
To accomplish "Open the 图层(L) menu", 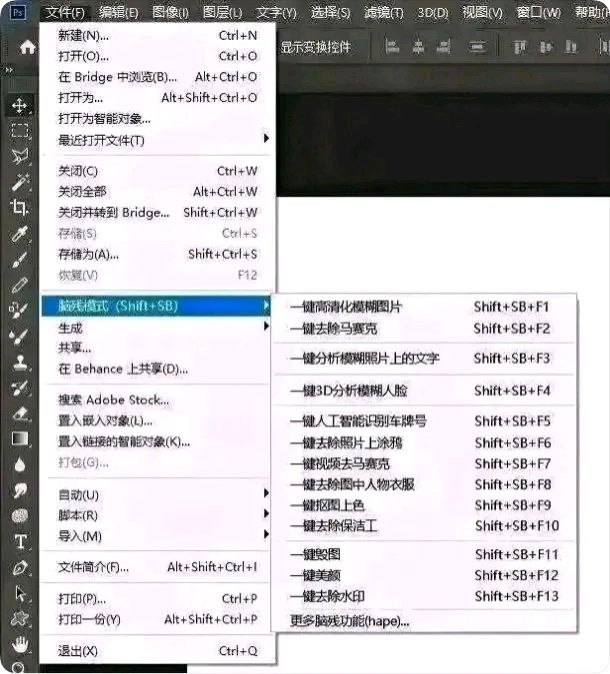I will [222, 12].
